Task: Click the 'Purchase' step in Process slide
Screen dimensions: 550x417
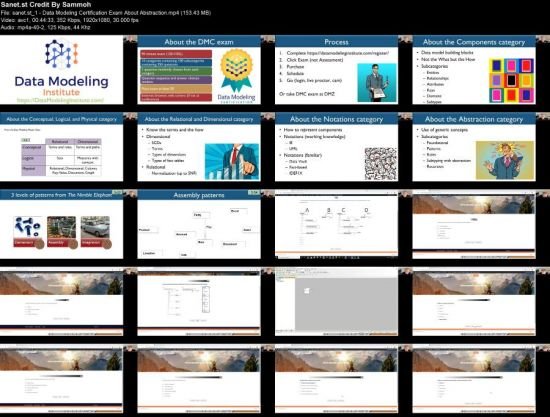Action: pos(295,67)
